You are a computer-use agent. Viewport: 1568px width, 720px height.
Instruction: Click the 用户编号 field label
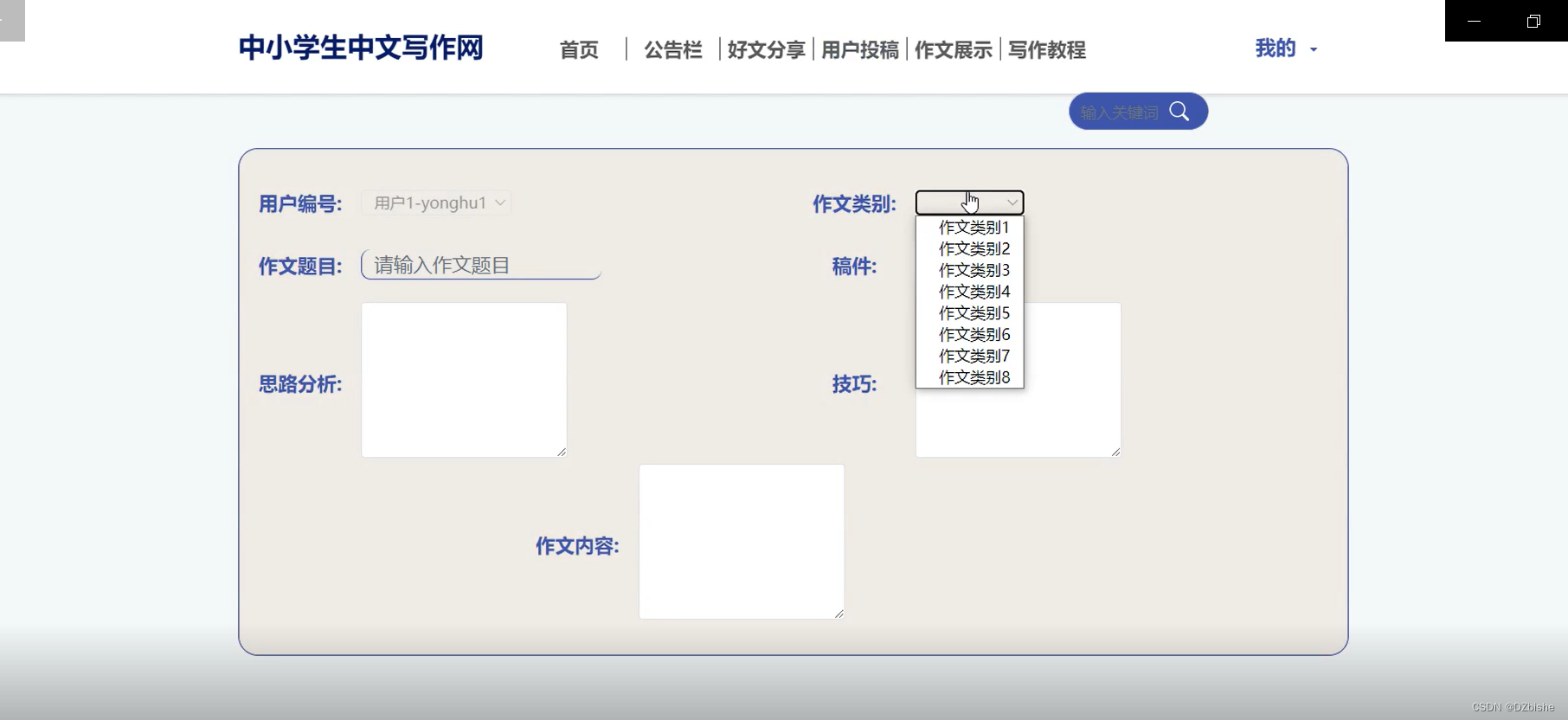click(300, 204)
